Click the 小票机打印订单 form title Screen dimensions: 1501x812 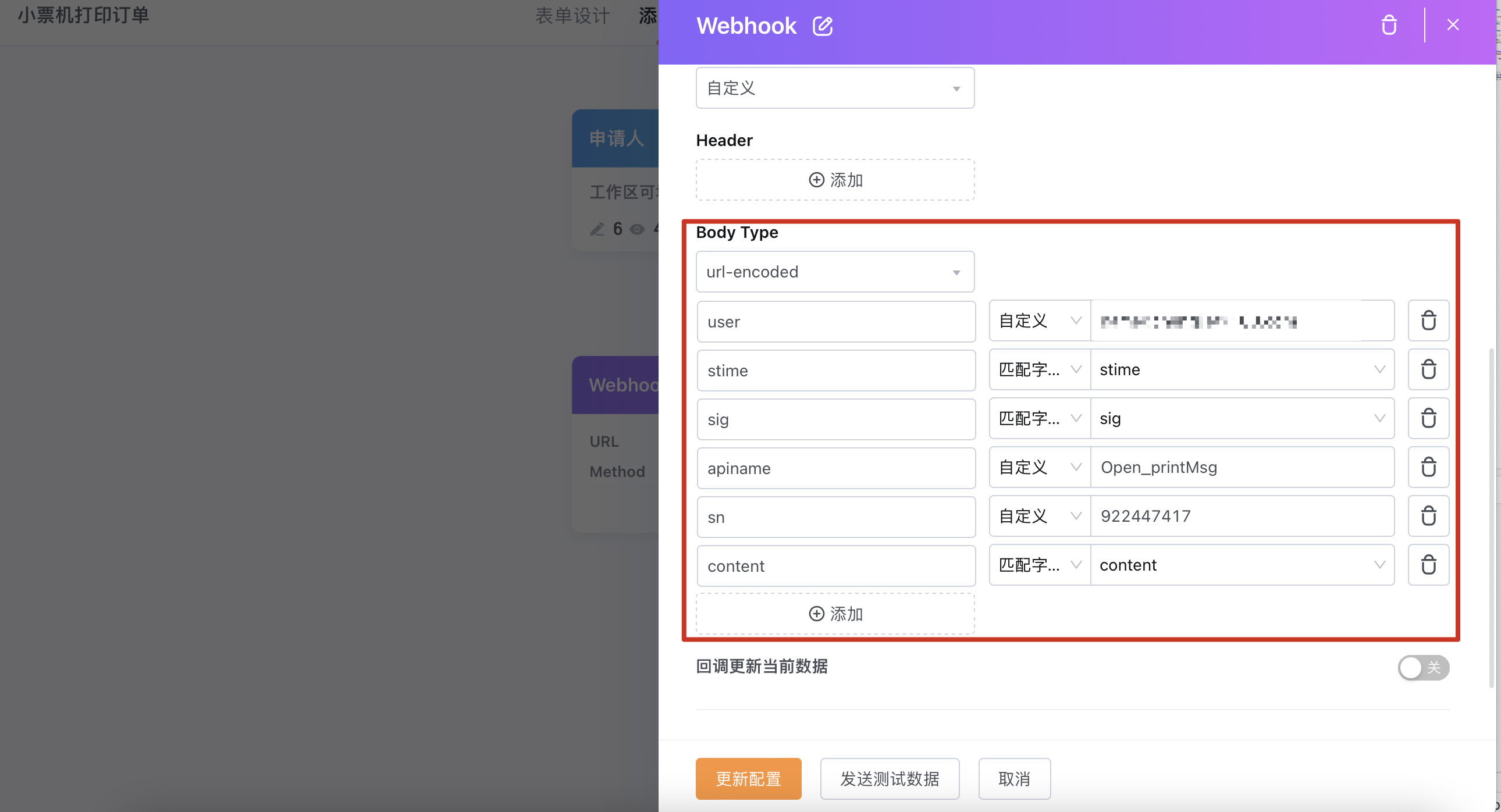click(83, 15)
